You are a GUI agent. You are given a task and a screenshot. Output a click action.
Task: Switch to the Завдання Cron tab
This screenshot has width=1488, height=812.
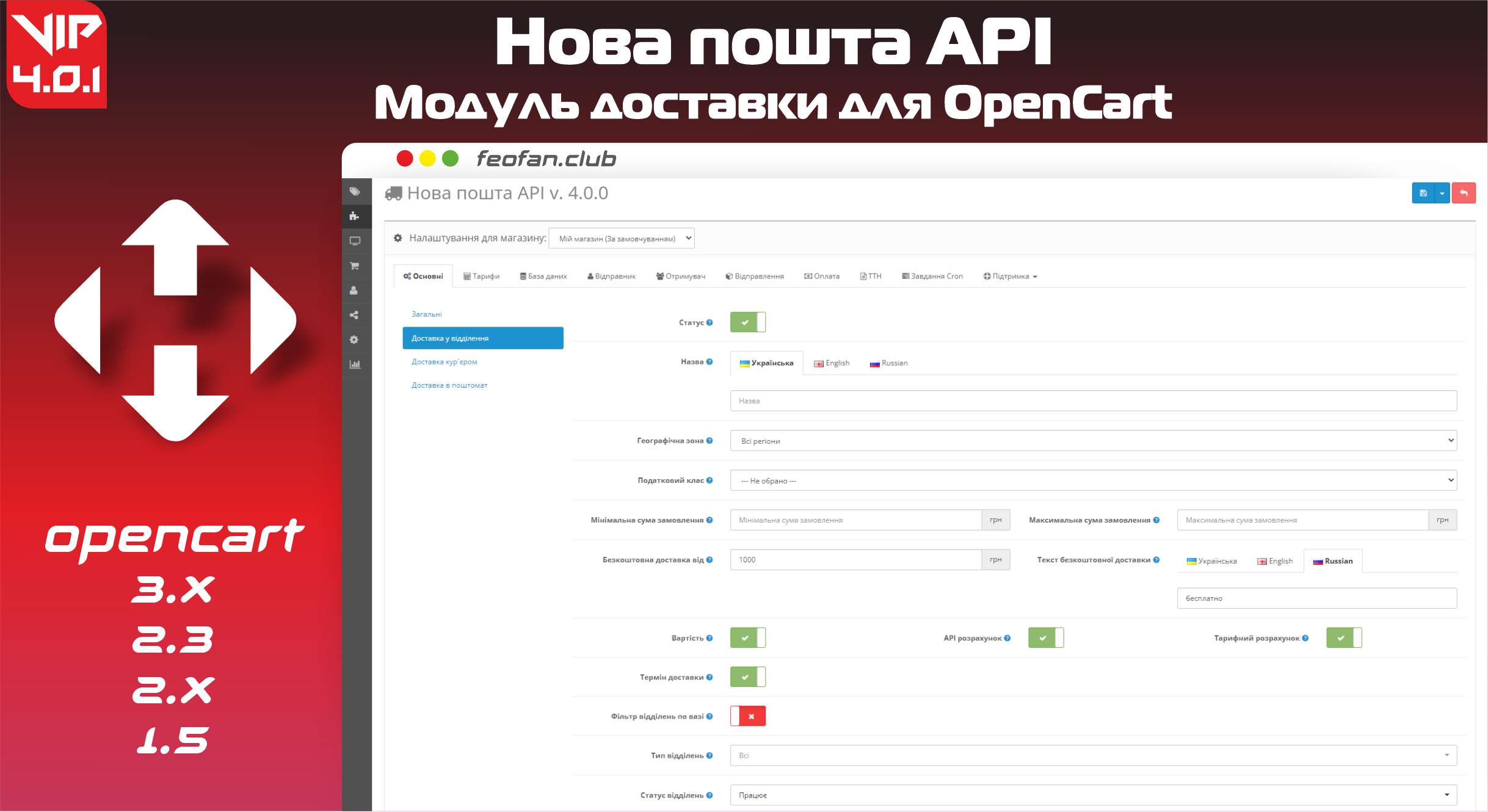[x=932, y=276]
